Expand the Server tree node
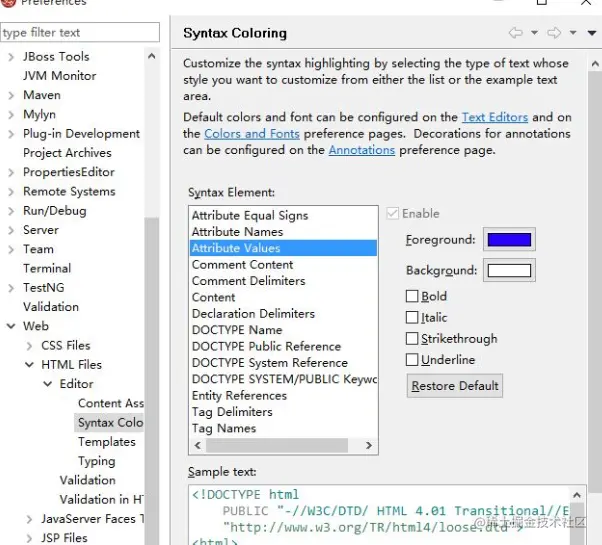This screenshot has width=602, height=545. (11, 230)
